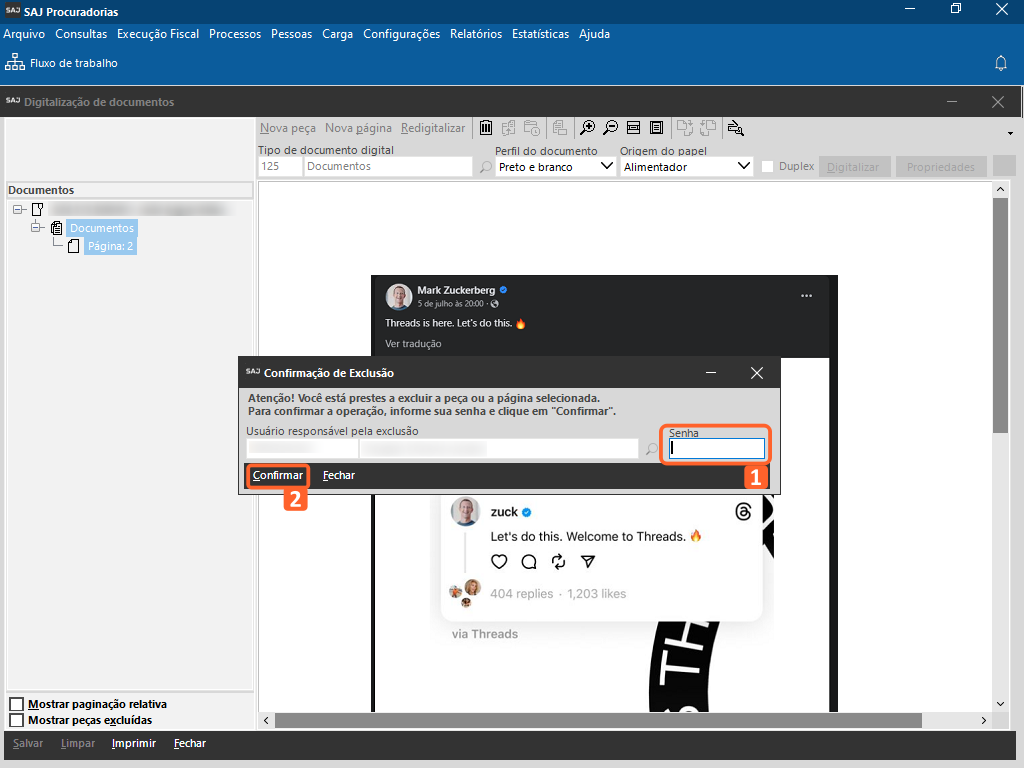Toggle the Duplex checkbox
This screenshot has width=1024, height=768.
pyautogui.click(x=768, y=167)
